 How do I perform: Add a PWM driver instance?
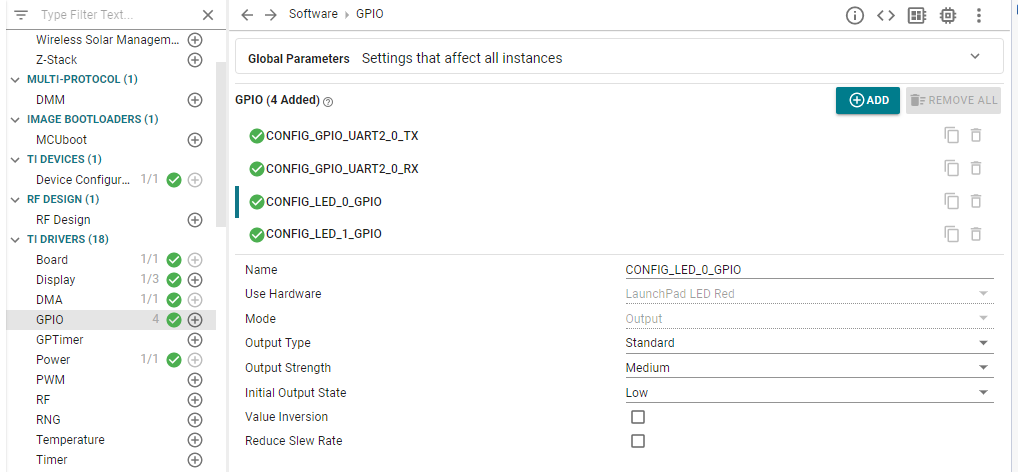pos(195,380)
